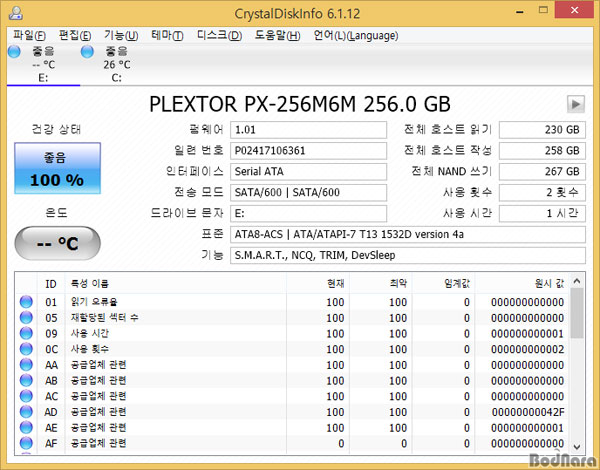Screen dimensions: 600x470
Task: Click the drive letter field E:
Action: (x=308, y=213)
